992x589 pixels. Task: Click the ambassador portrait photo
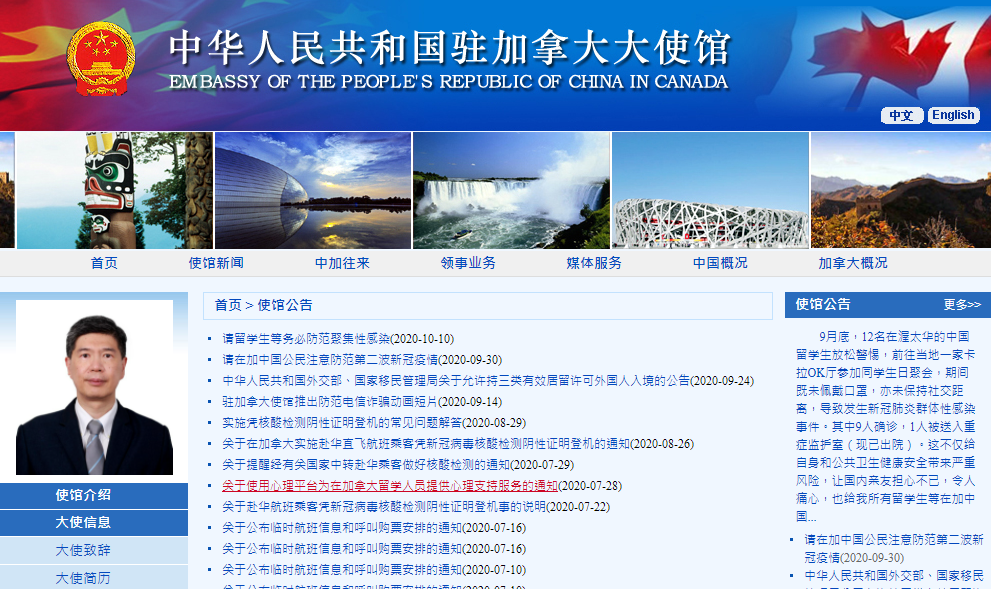[x=94, y=388]
